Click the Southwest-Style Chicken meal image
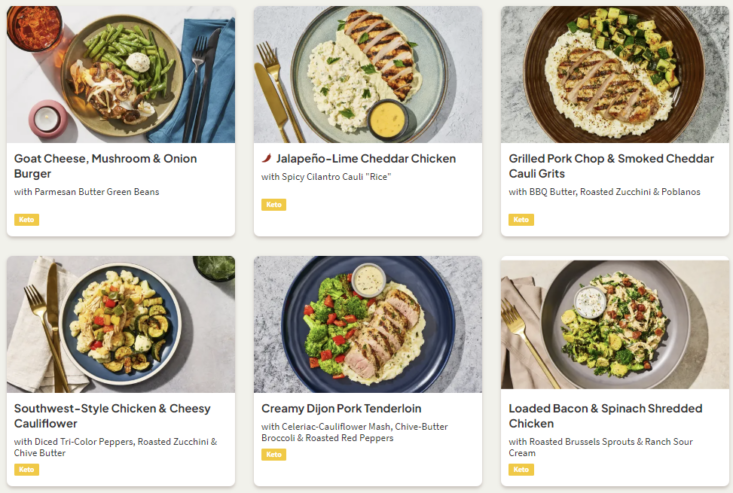 point(121,324)
